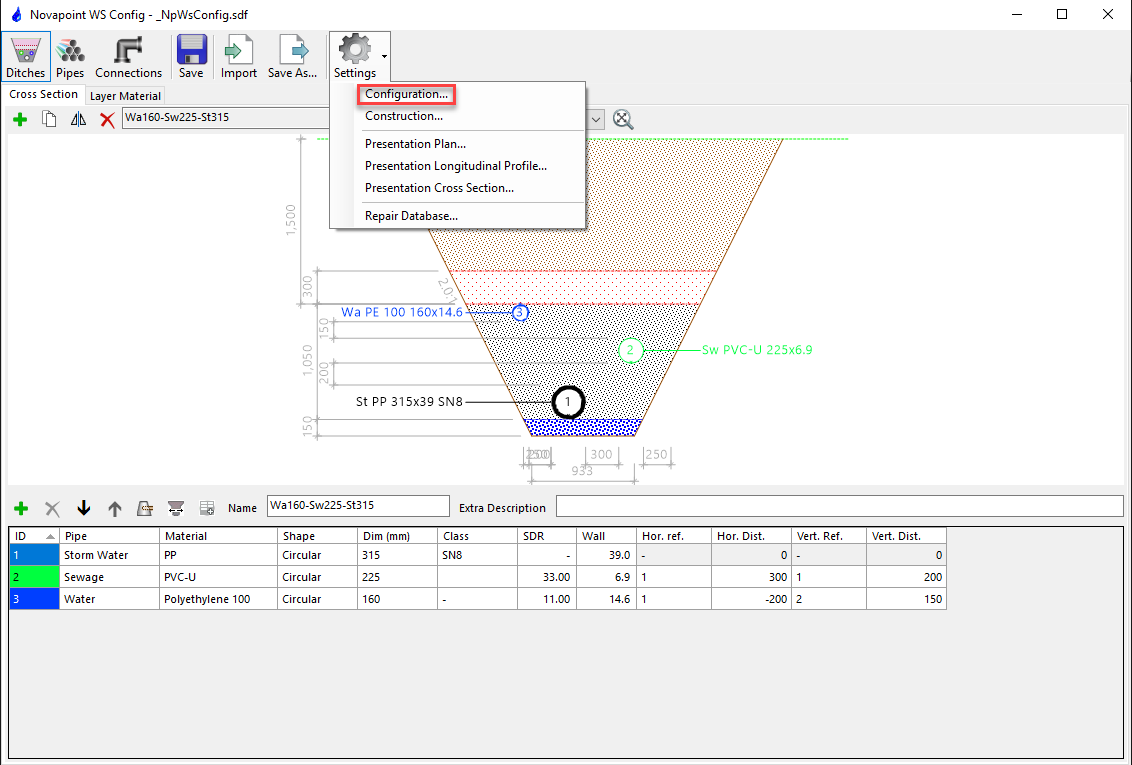Sort the table by the ID column header
Screen dimensions: 1132x765
tap(34, 536)
